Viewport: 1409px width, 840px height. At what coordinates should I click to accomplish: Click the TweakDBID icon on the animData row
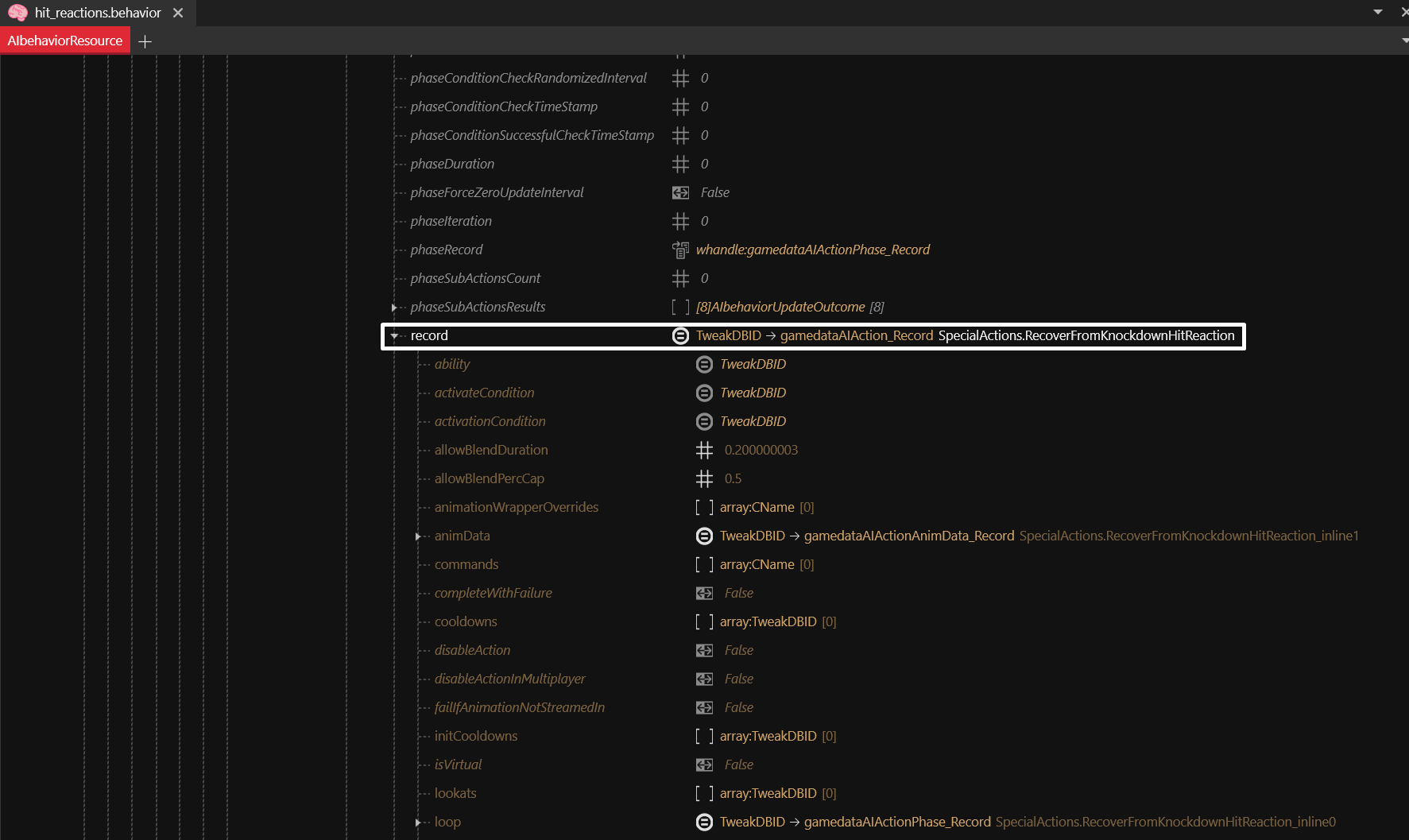pyautogui.click(x=704, y=536)
